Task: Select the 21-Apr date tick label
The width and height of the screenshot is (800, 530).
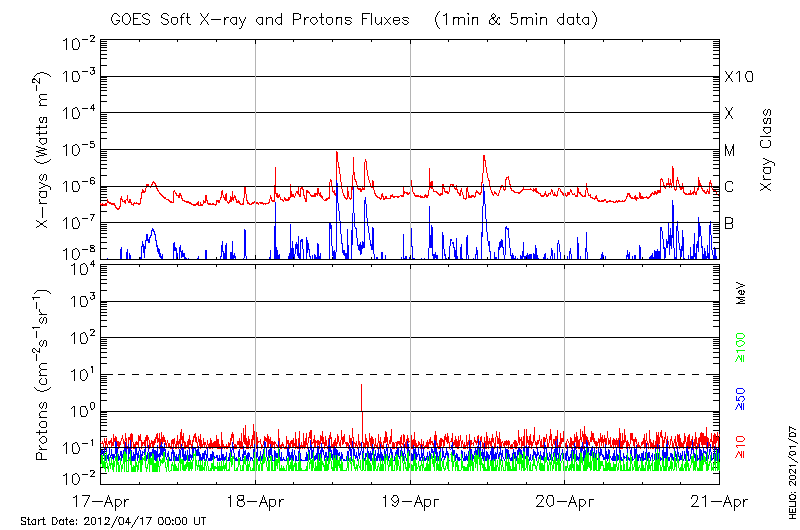Action: coord(719,500)
